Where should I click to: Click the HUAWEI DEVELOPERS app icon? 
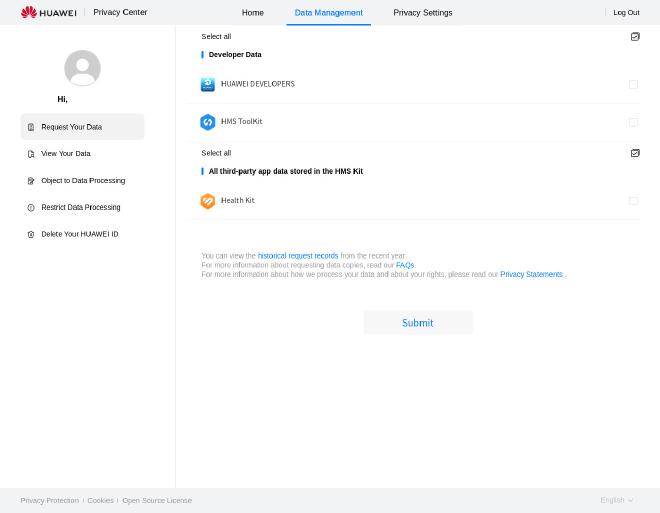point(208,85)
